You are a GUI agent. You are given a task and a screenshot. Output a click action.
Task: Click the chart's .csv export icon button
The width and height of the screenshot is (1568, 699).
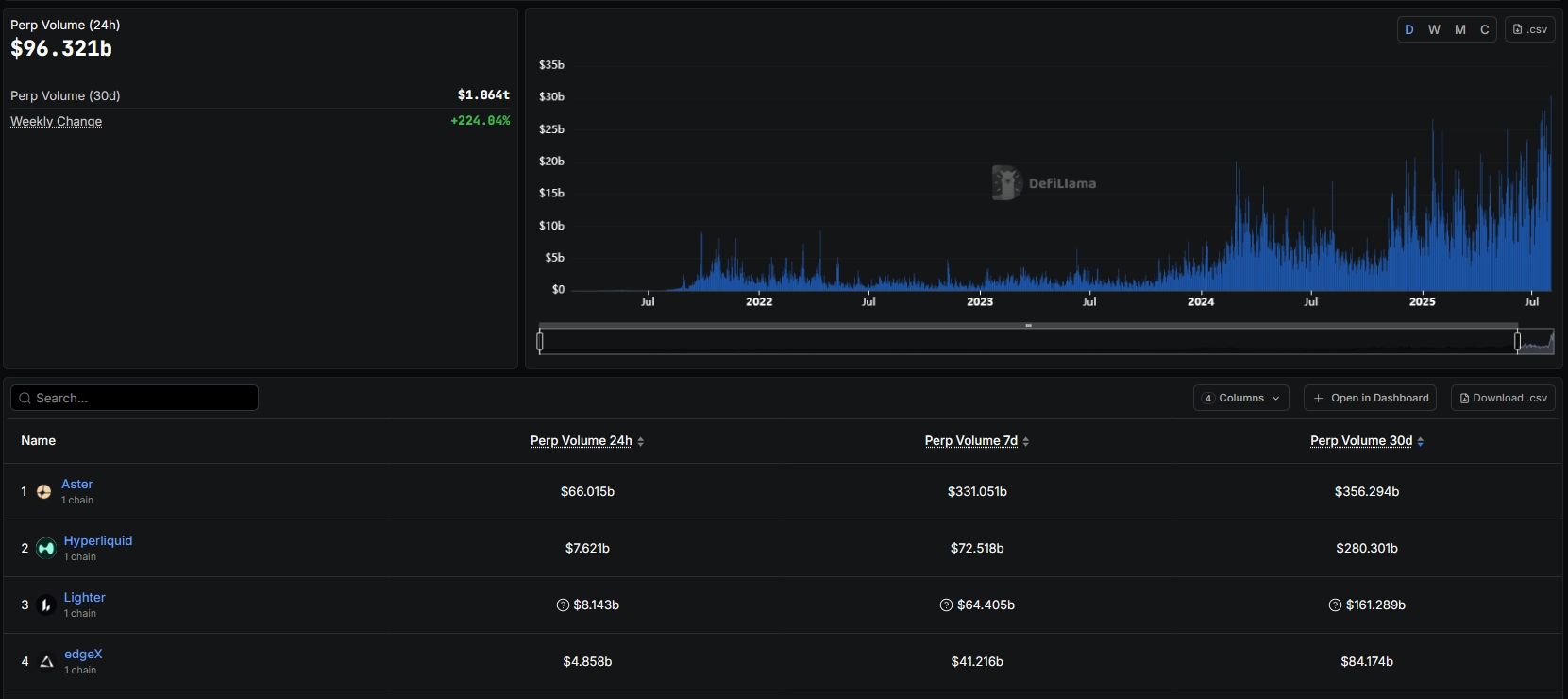pos(1529,29)
